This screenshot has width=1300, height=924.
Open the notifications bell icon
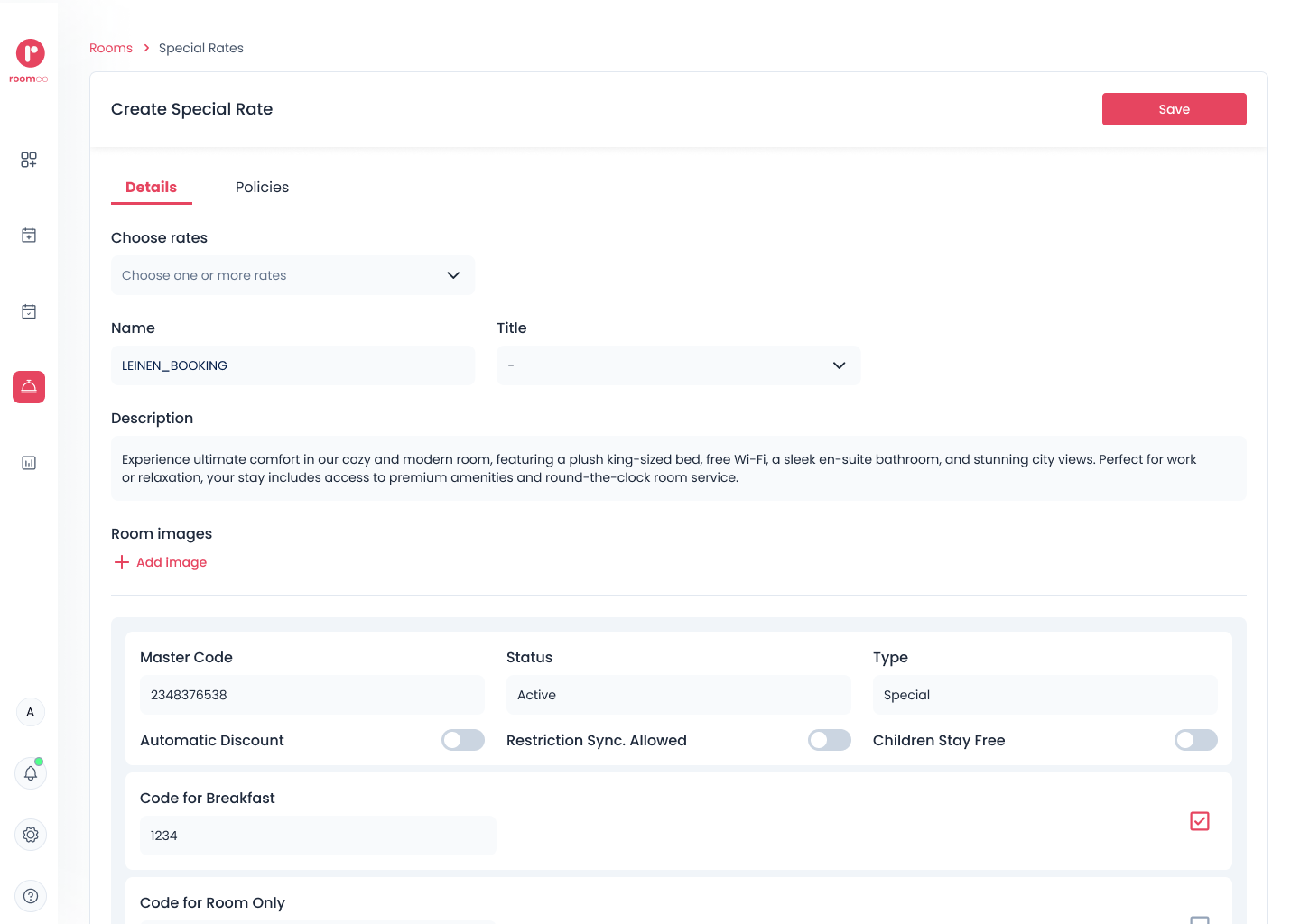(31, 773)
